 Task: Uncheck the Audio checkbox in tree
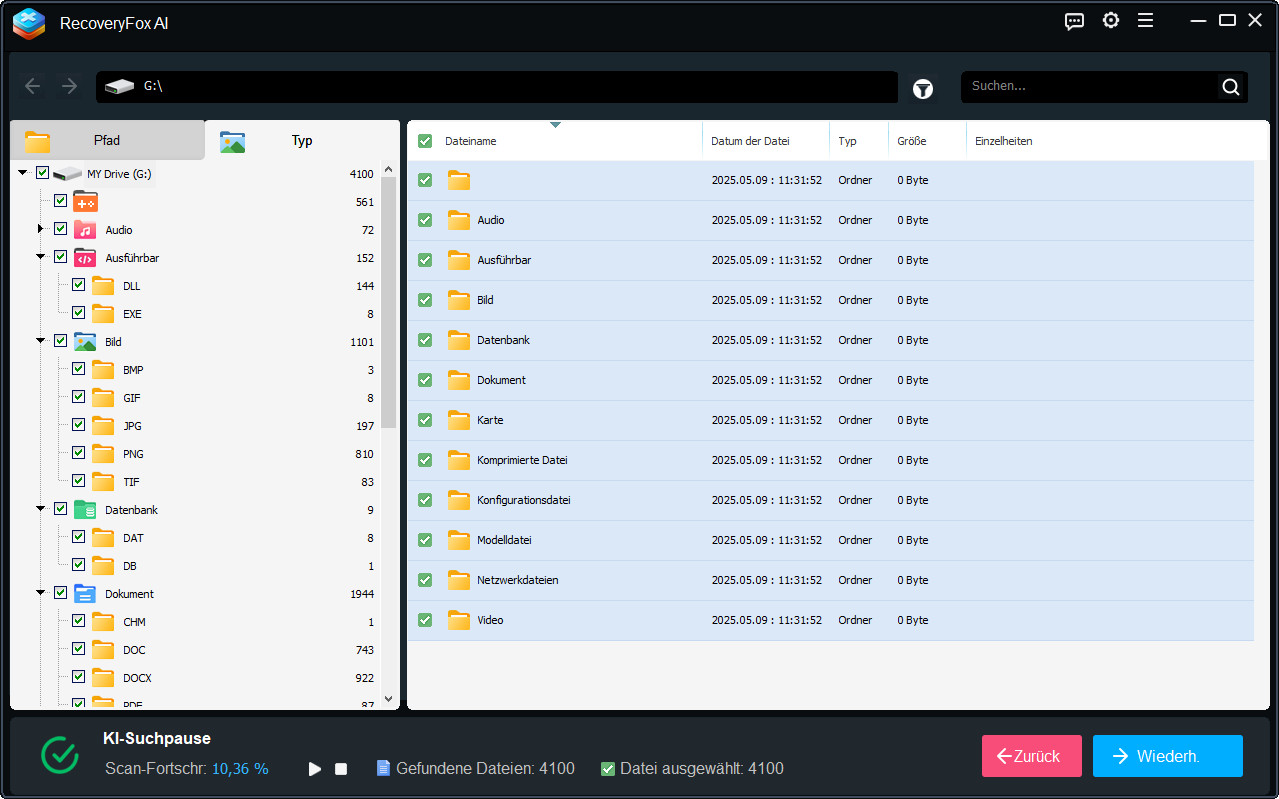[x=60, y=229]
